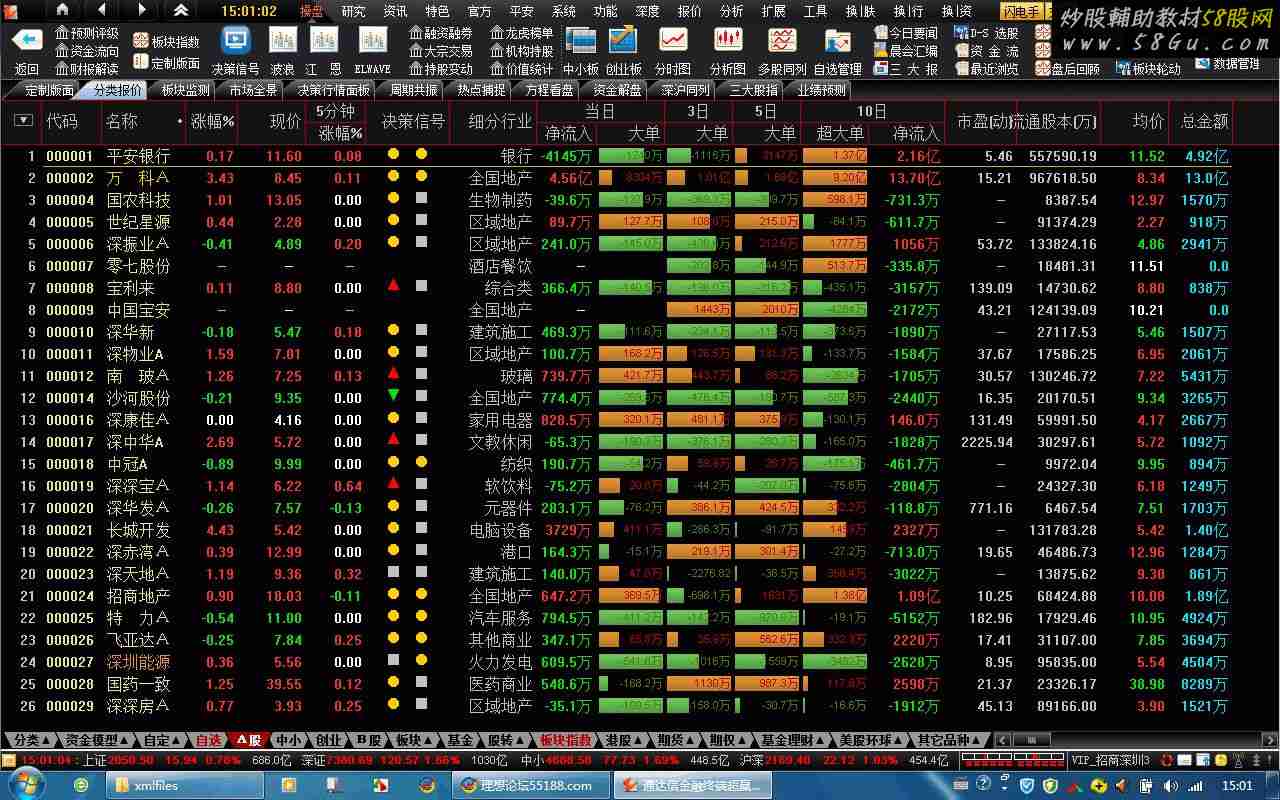Open the ELWAVE chart icon
Screen dimensions: 1280x800
(x=373, y=41)
